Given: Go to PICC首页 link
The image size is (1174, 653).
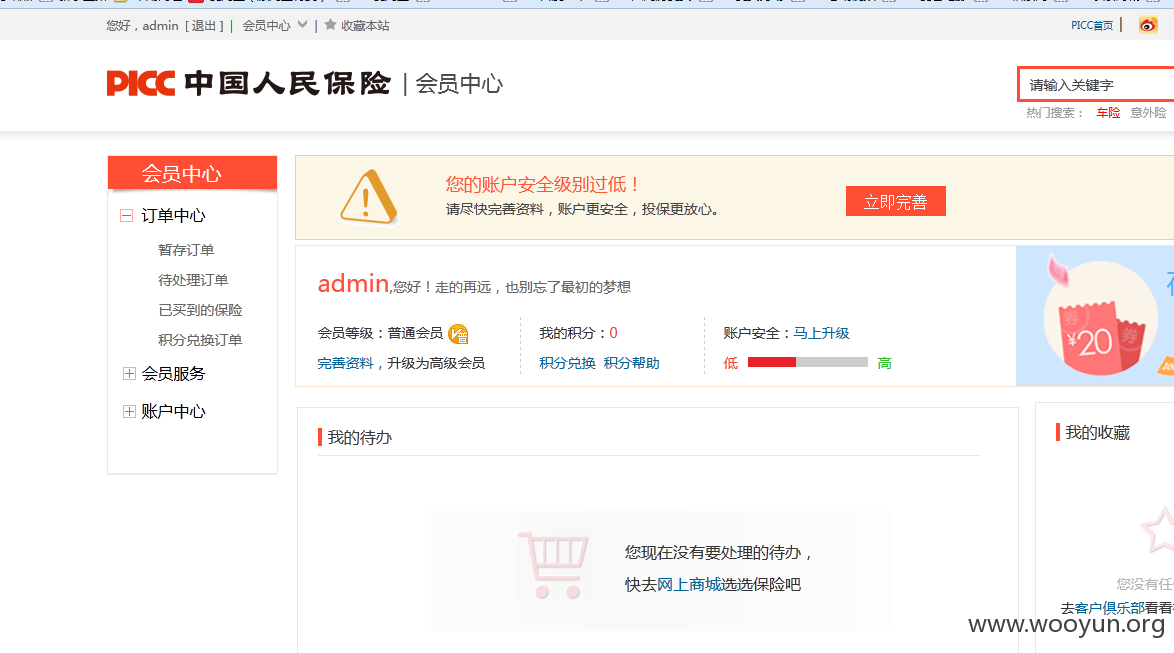Looking at the screenshot, I should [1092, 25].
